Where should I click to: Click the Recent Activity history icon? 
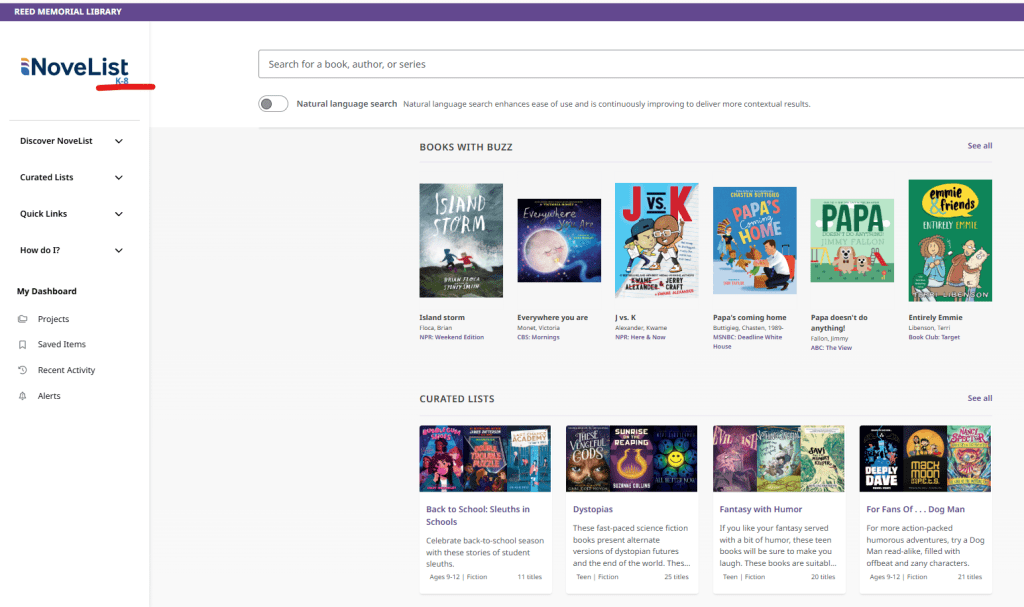point(23,370)
